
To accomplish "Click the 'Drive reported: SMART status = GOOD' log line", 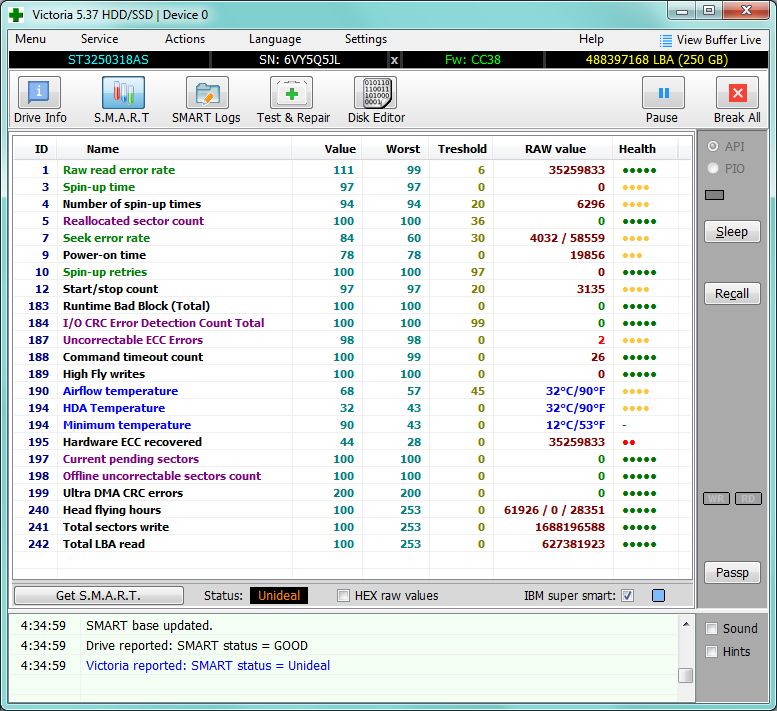I will click(x=197, y=646).
